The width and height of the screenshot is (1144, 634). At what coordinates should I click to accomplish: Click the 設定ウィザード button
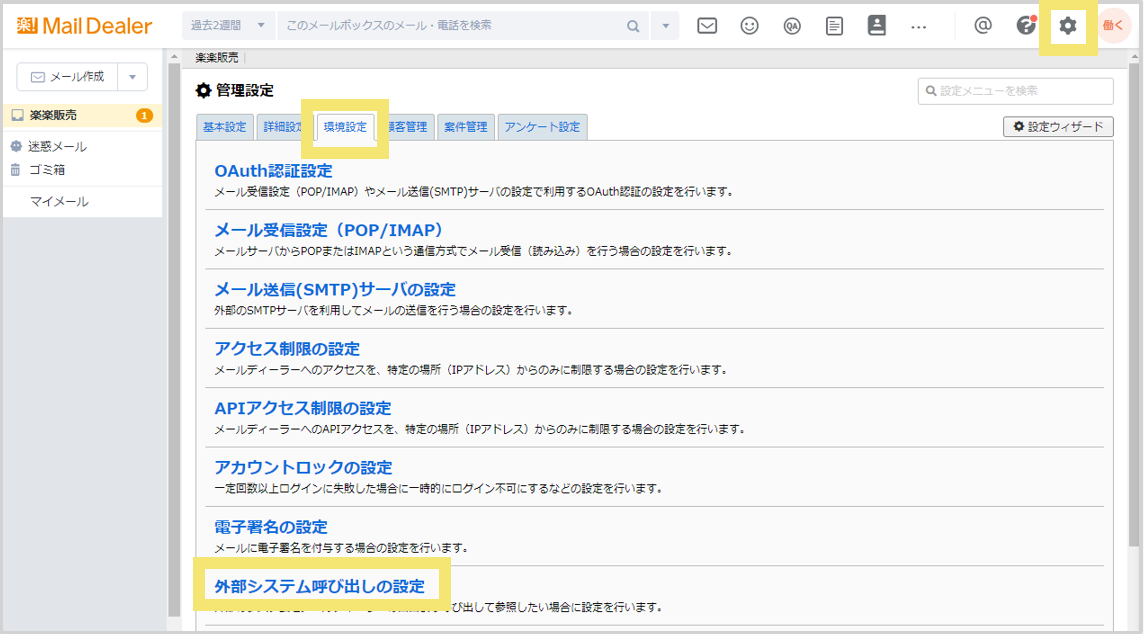(x=1058, y=127)
